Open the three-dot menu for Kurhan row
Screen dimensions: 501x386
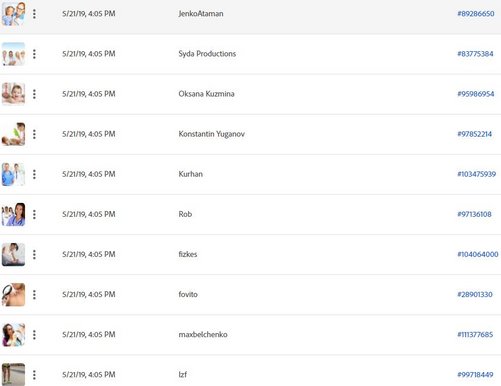click(x=34, y=174)
